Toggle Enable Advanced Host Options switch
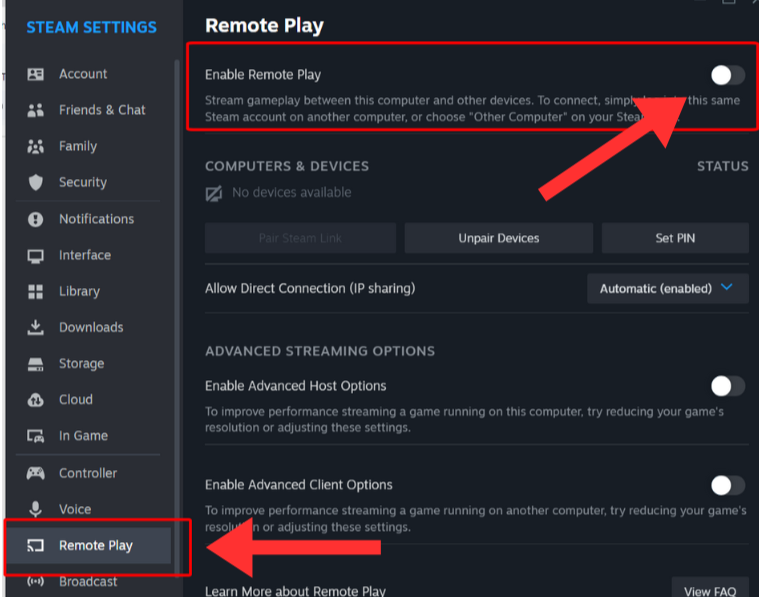Image resolution: width=759 pixels, height=597 pixels. coord(727,386)
